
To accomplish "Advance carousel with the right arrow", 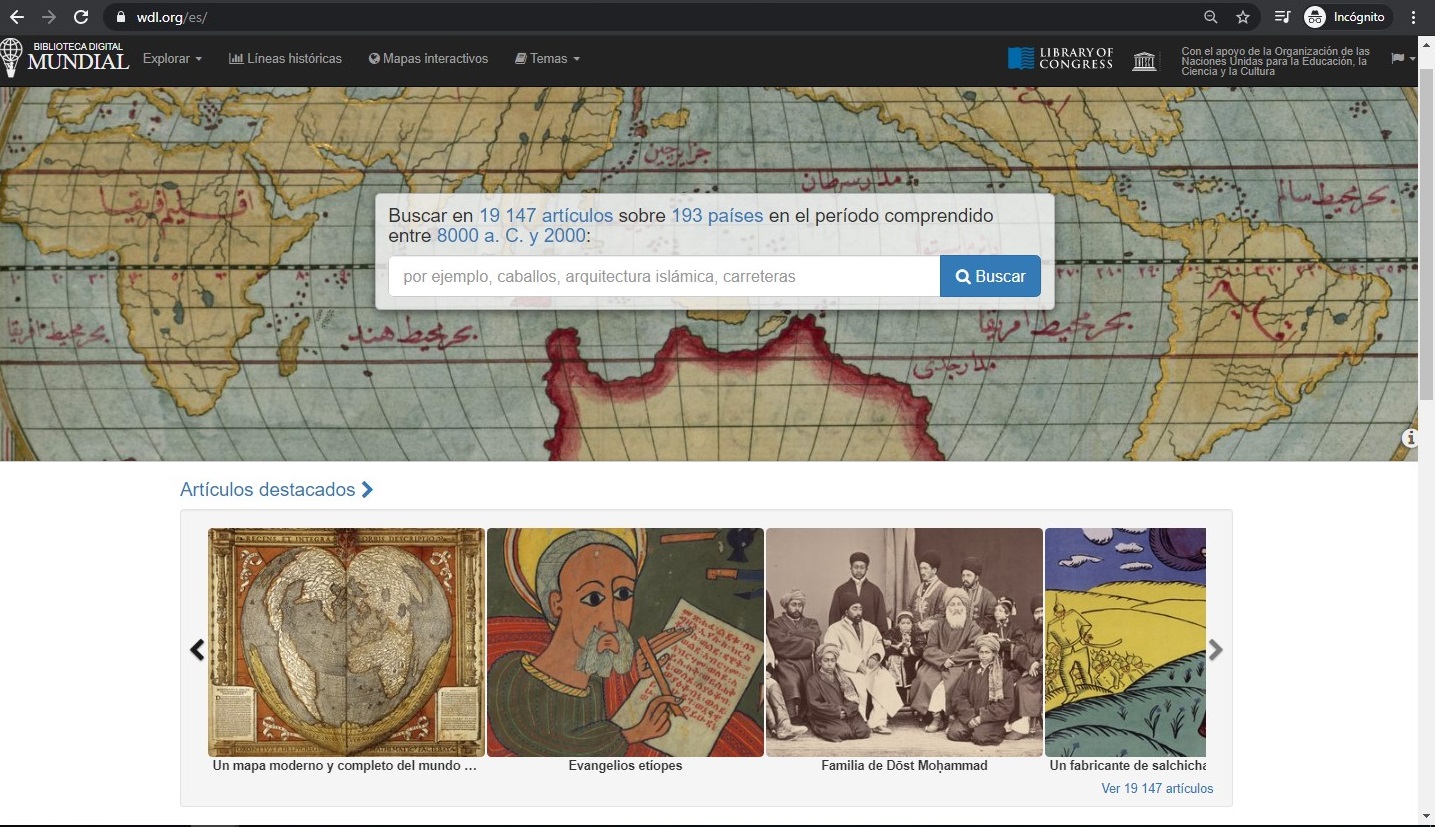I will tap(1215, 650).
